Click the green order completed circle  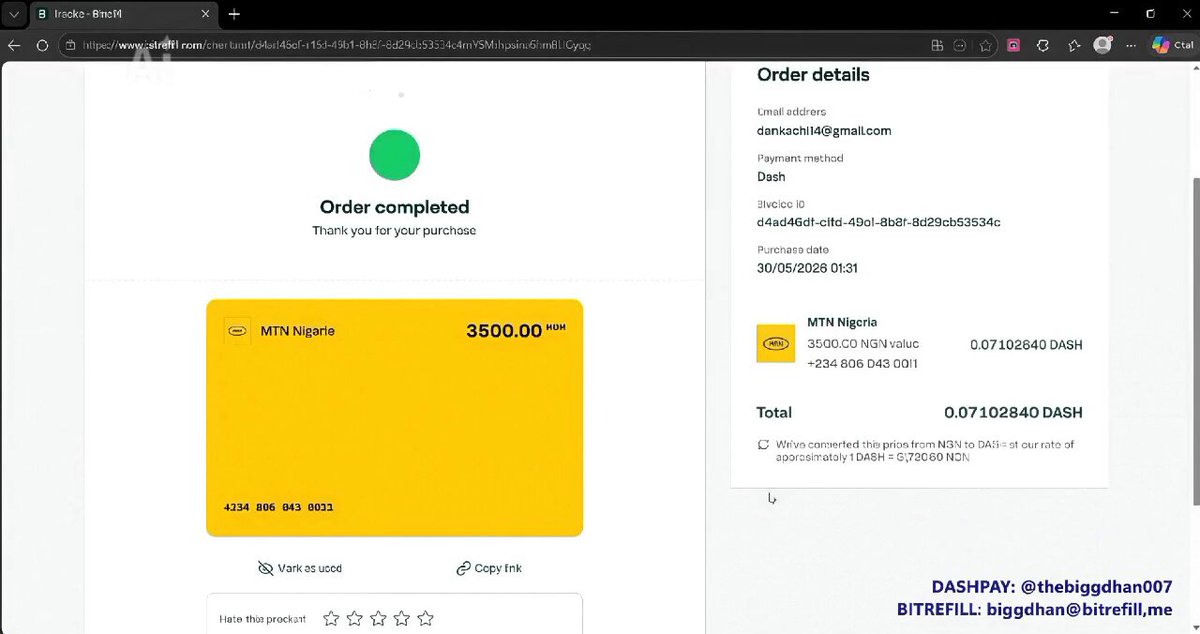[x=394, y=156]
